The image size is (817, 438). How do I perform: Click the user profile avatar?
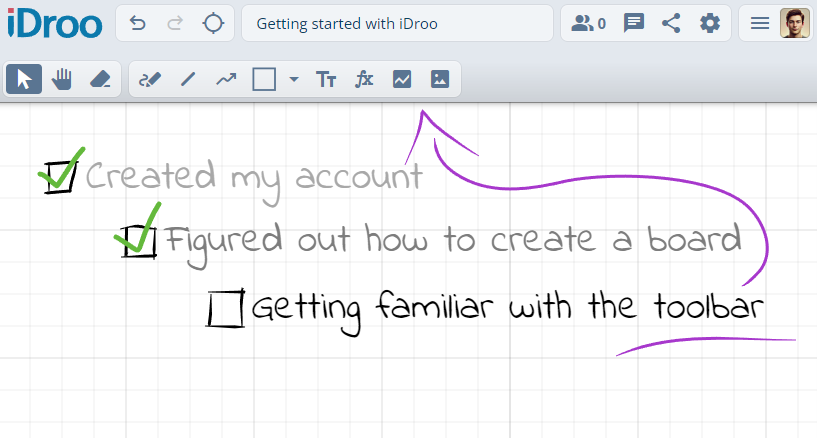tap(795, 23)
